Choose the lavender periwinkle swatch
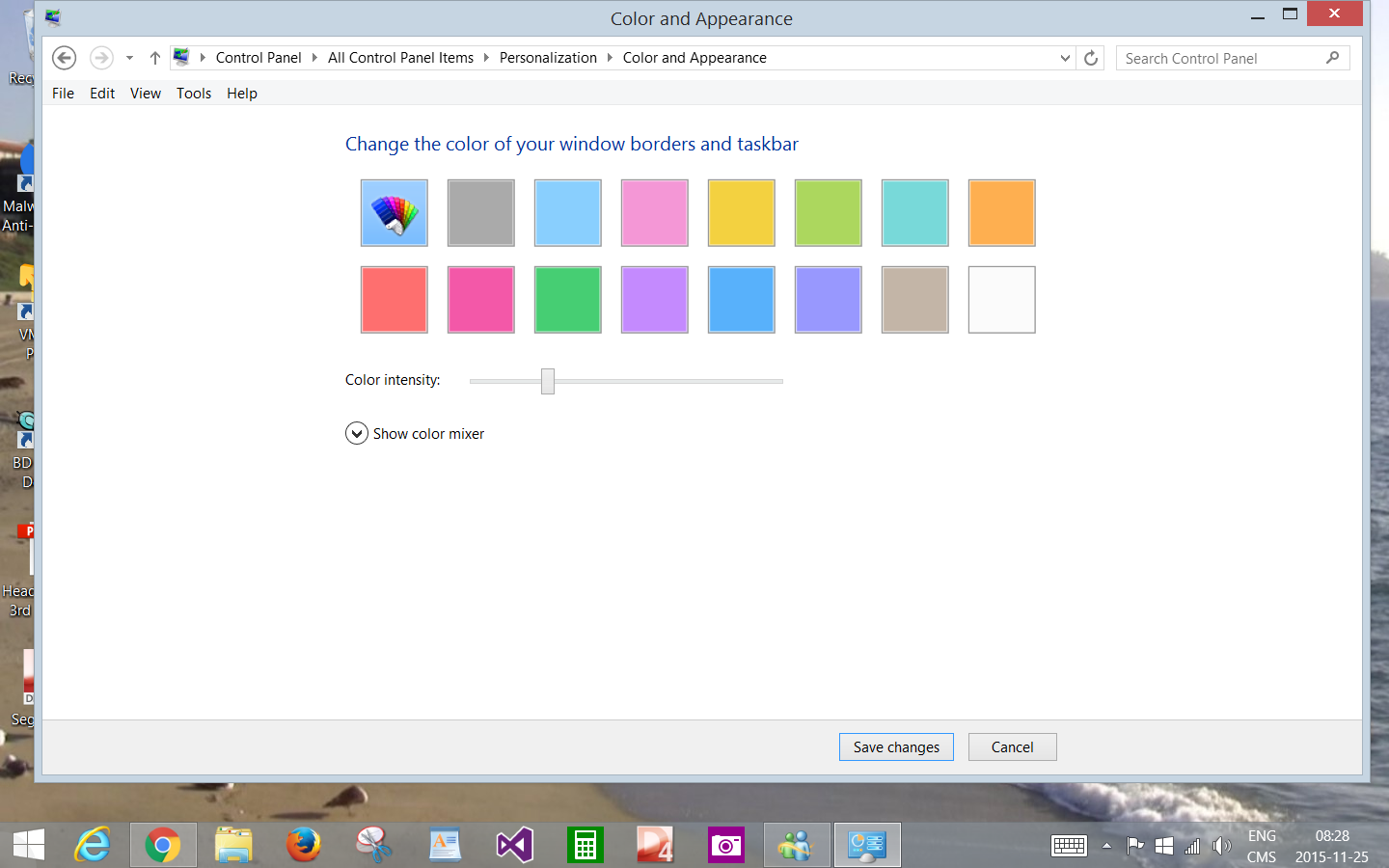The image size is (1389, 868). [828, 299]
